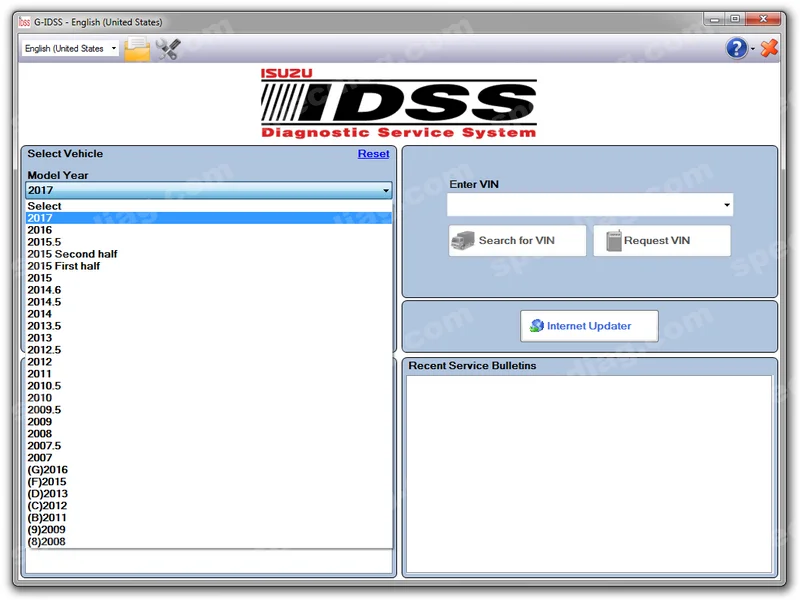Click the blue help question mark icon
Screen dimensions: 800x600
point(736,48)
